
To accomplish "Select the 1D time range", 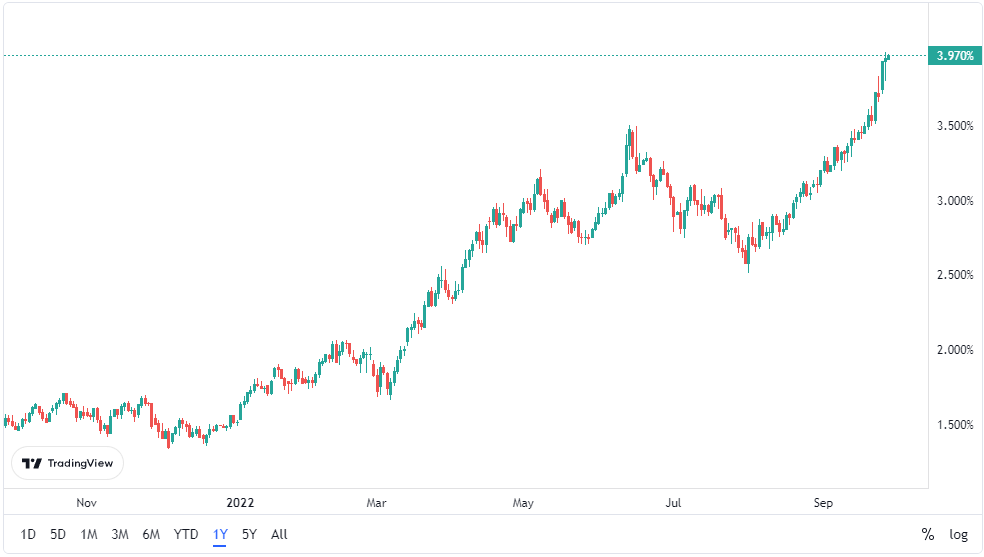I will (x=28, y=534).
